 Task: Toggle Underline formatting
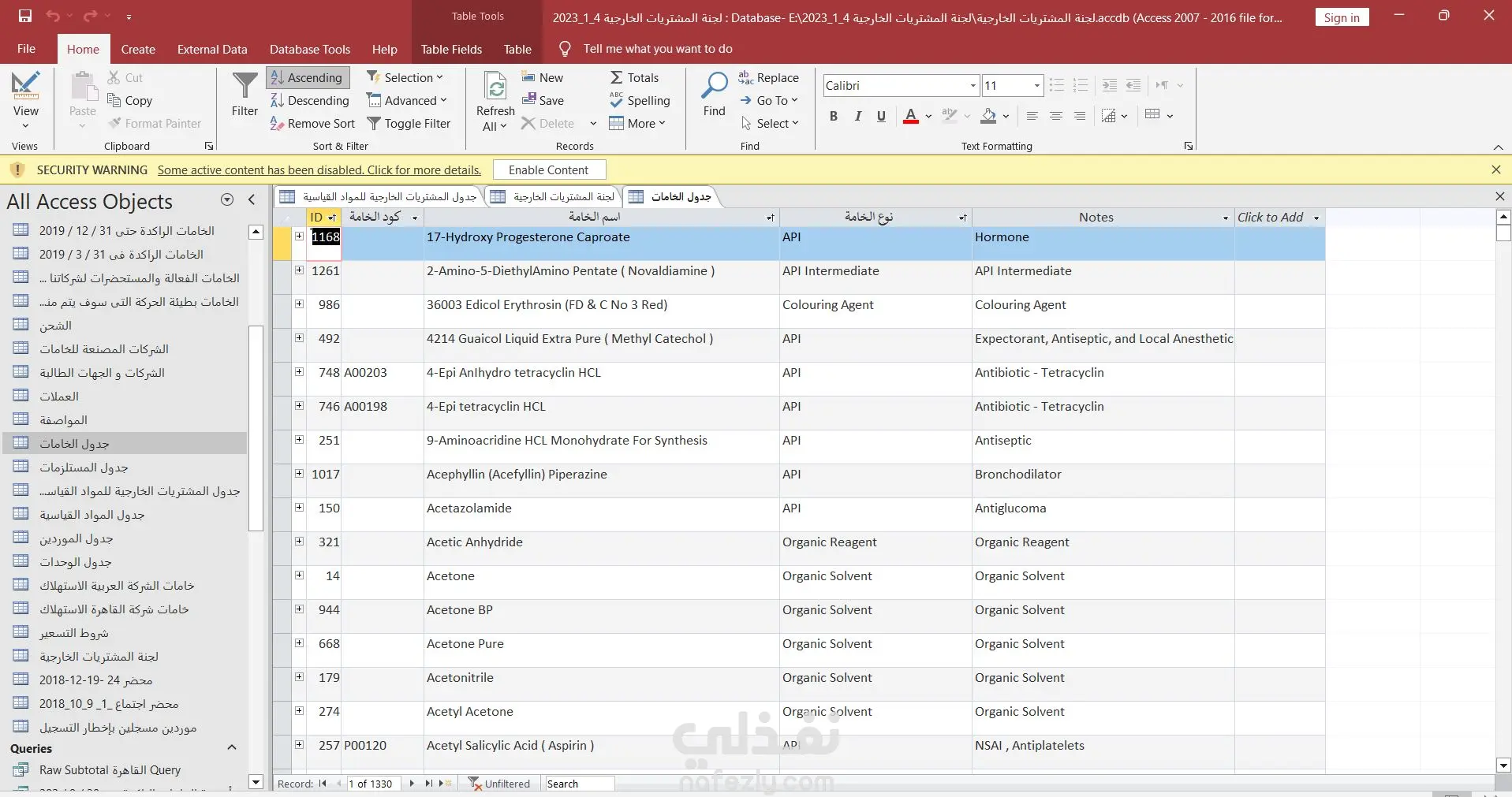point(881,116)
